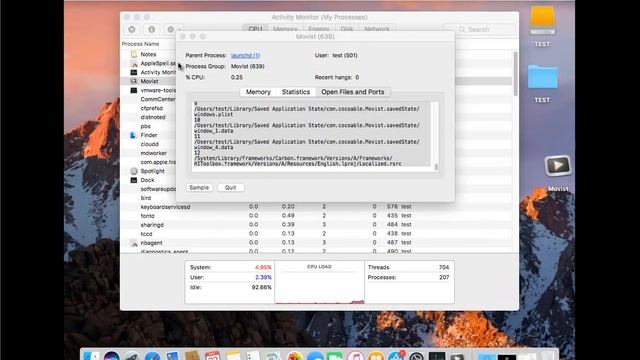The width and height of the screenshot is (640, 360).
Task: Click the Movist app icon on the desktop
Action: 558,166
